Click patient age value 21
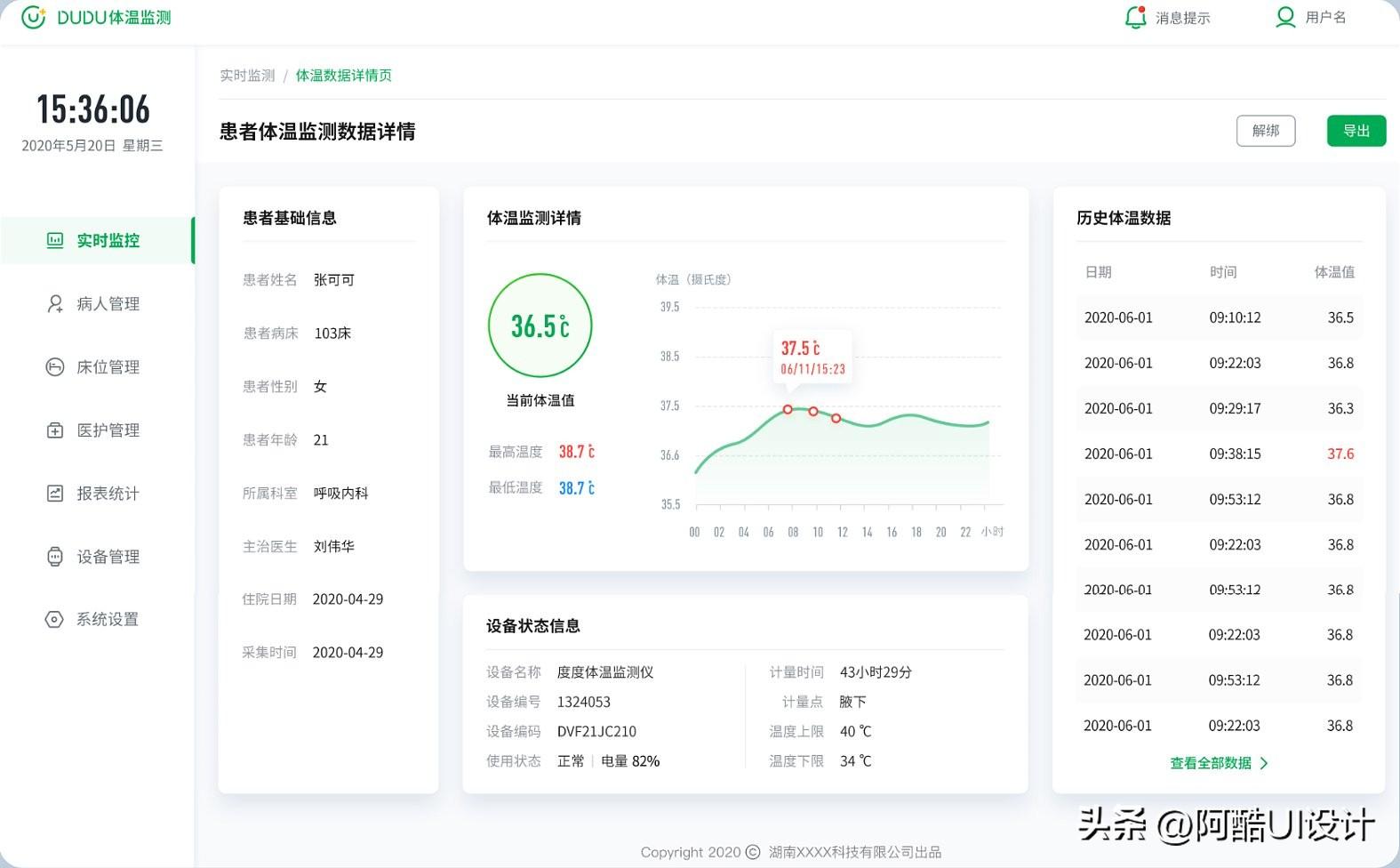Viewport: 1400px width, 868px height. tap(321, 440)
